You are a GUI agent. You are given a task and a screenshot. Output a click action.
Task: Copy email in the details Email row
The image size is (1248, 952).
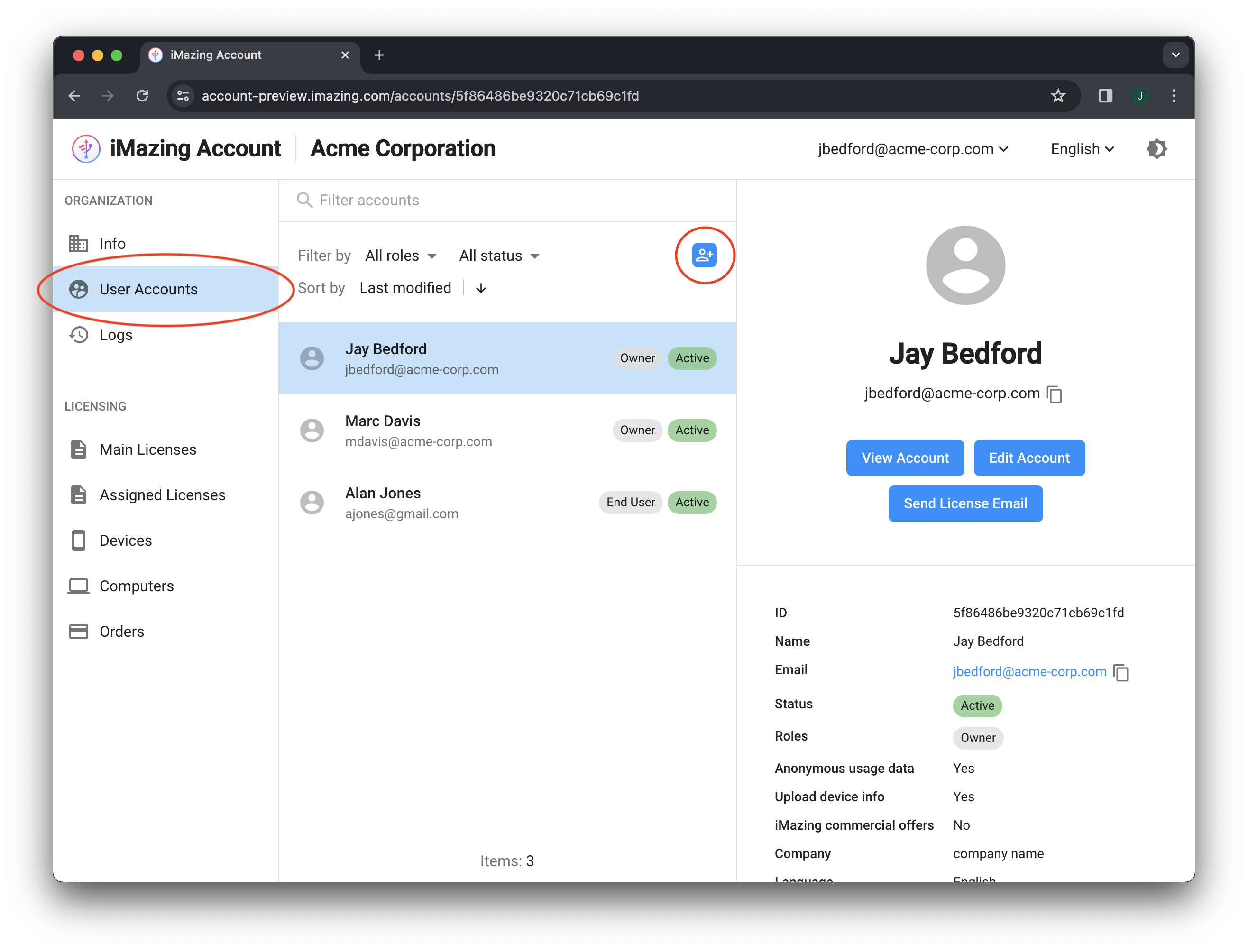coord(1121,673)
